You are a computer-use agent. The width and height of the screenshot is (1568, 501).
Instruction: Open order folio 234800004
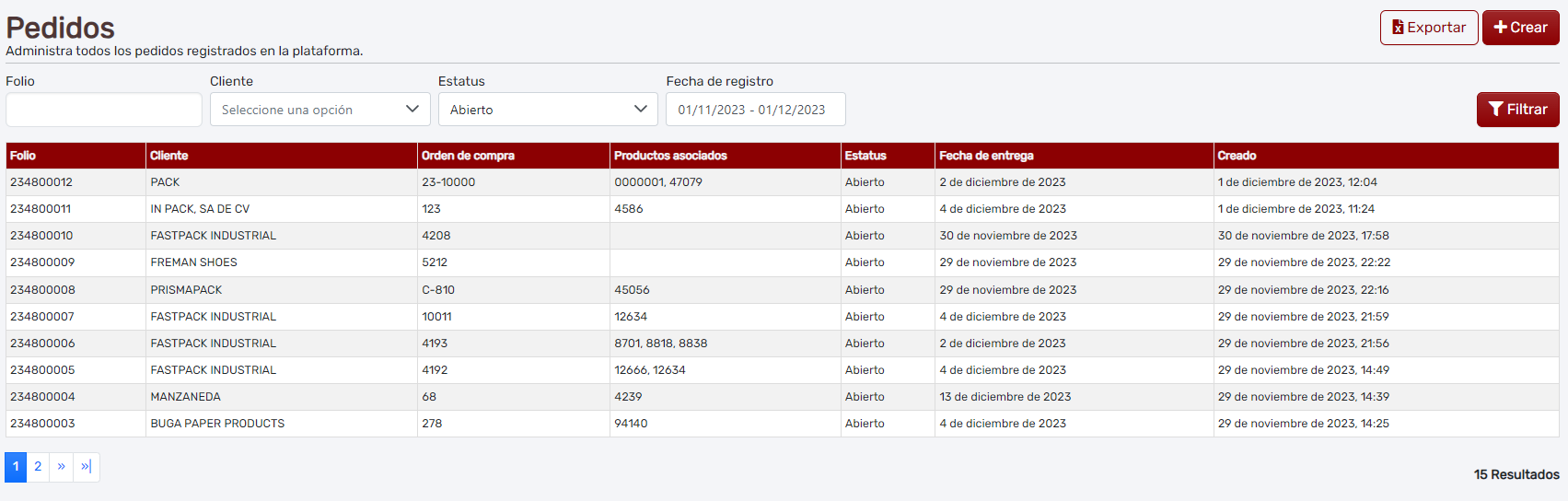pos(42,397)
